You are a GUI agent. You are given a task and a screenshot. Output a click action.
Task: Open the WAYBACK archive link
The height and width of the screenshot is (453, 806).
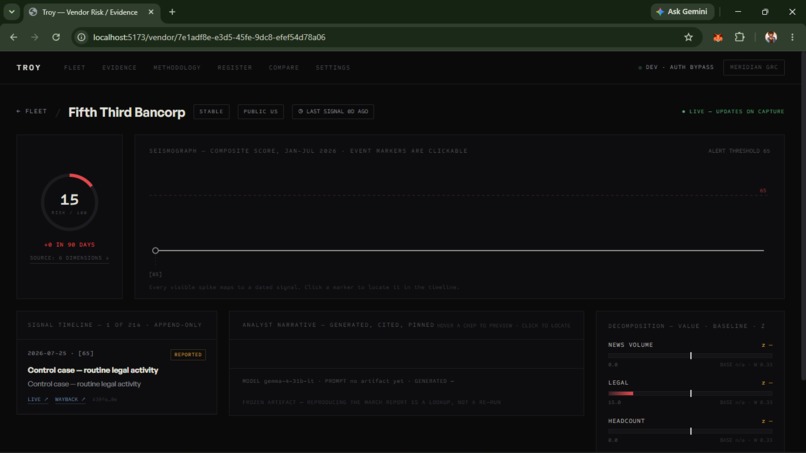(x=70, y=400)
